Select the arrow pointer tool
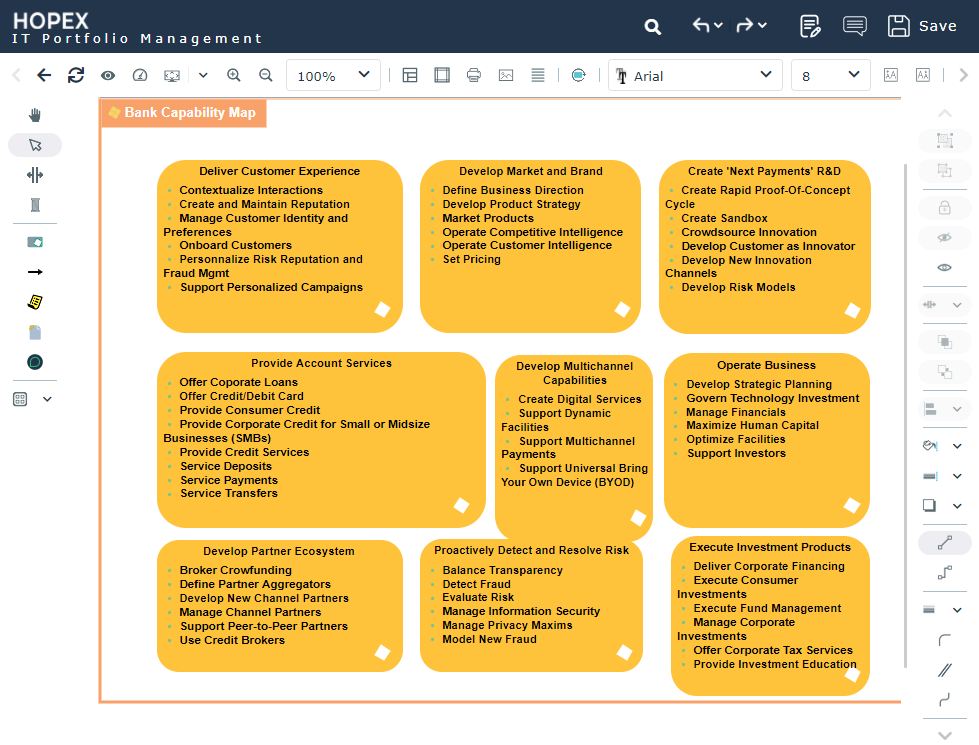The height and width of the screenshot is (745, 979). [35, 145]
